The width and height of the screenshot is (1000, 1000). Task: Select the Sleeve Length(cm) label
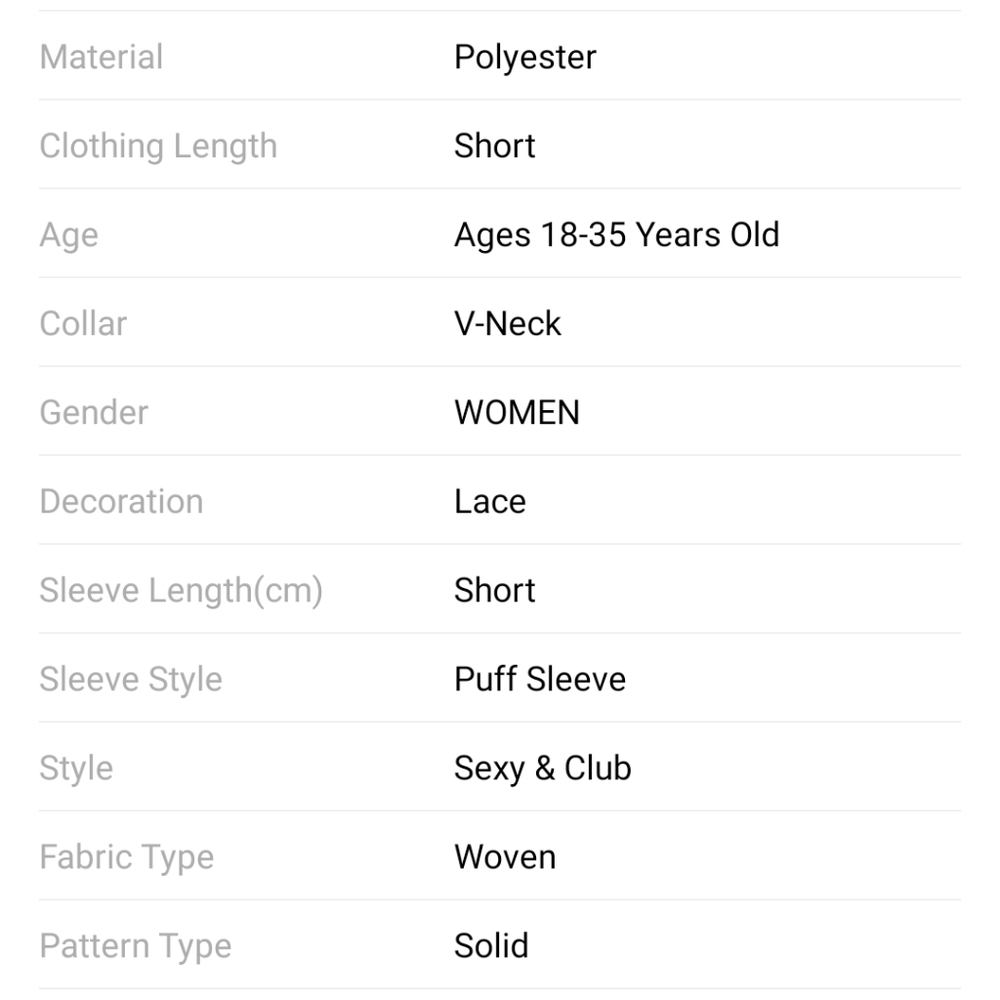[181, 591]
